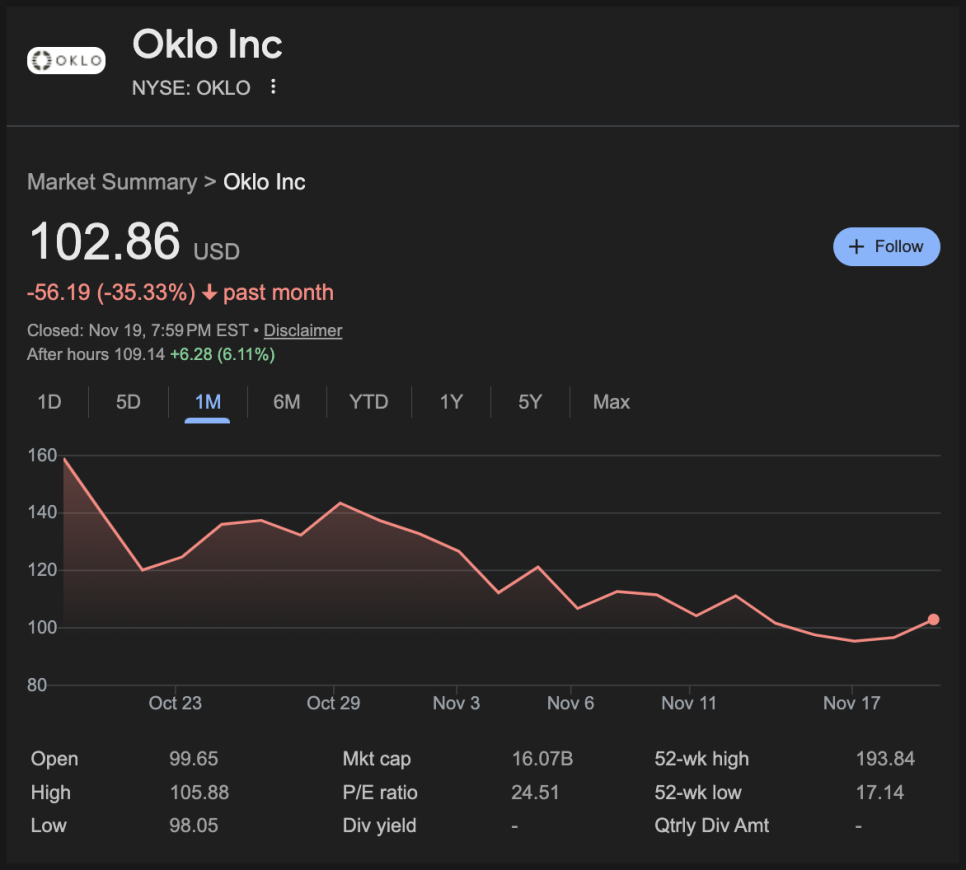The width and height of the screenshot is (966, 870).
Task: Click the 102.86 current price value
Action: point(105,243)
